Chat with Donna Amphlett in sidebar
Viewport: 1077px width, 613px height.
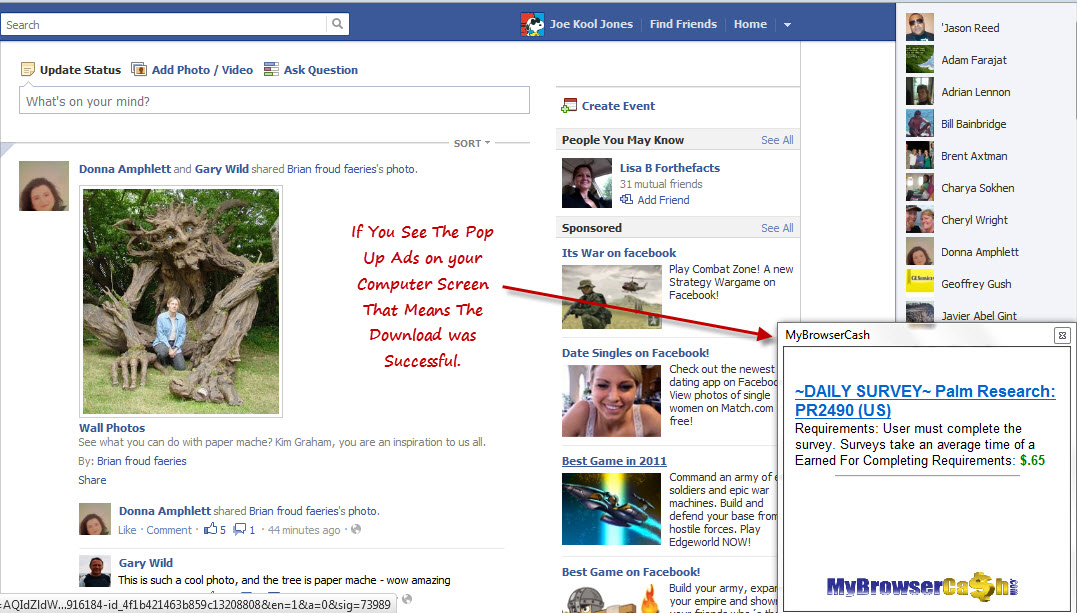click(979, 252)
